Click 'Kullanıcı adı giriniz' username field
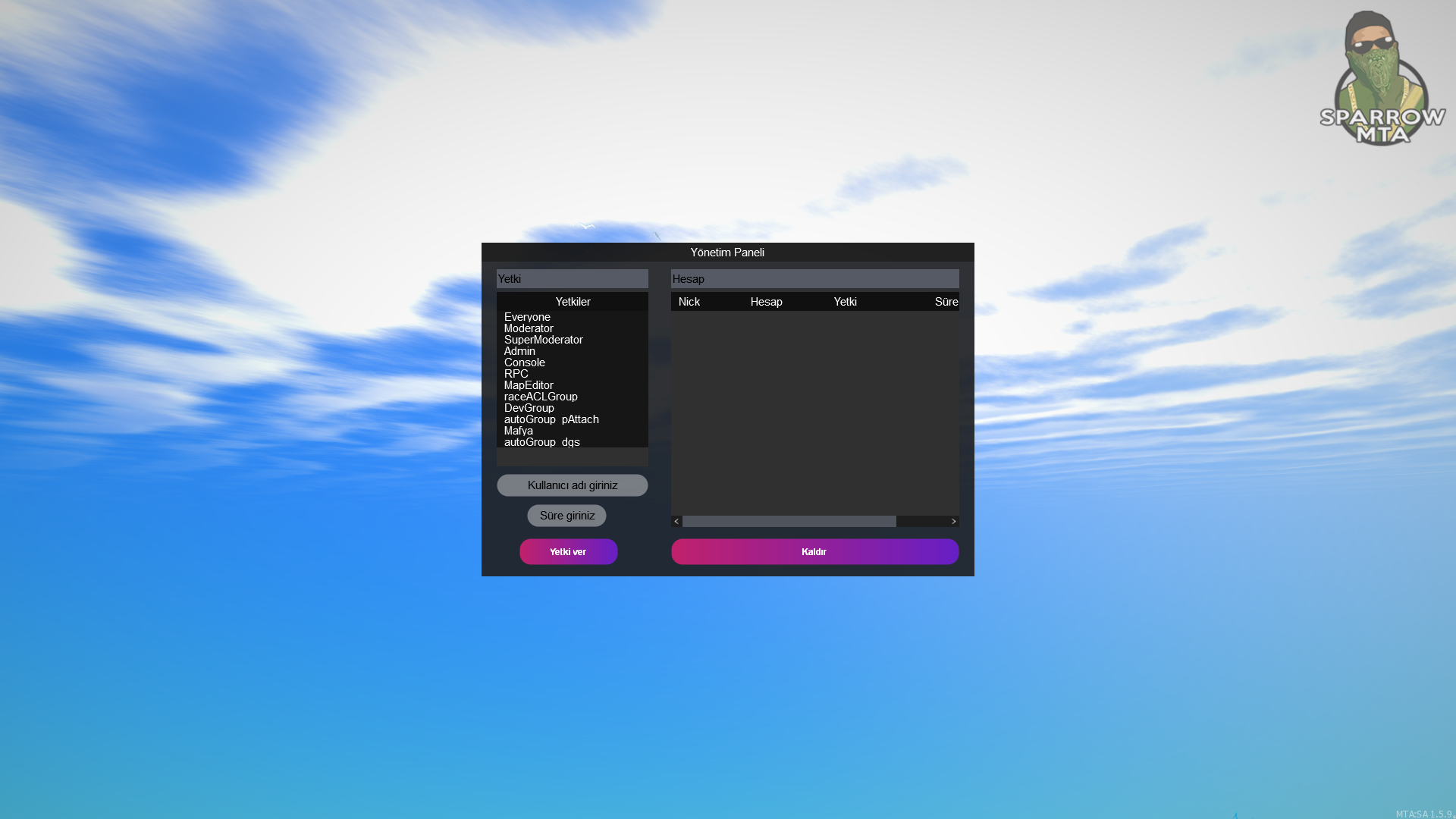This screenshot has width=1456, height=819. [x=573, y=485]
